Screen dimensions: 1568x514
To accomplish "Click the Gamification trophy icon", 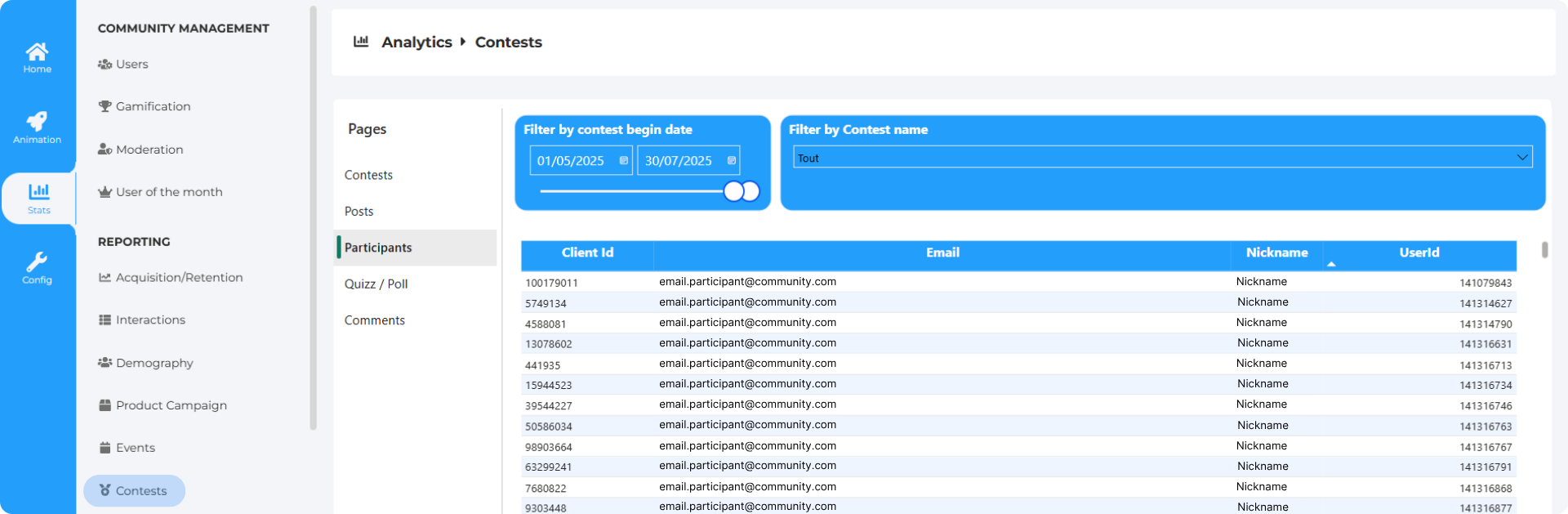I will [105, 106].
